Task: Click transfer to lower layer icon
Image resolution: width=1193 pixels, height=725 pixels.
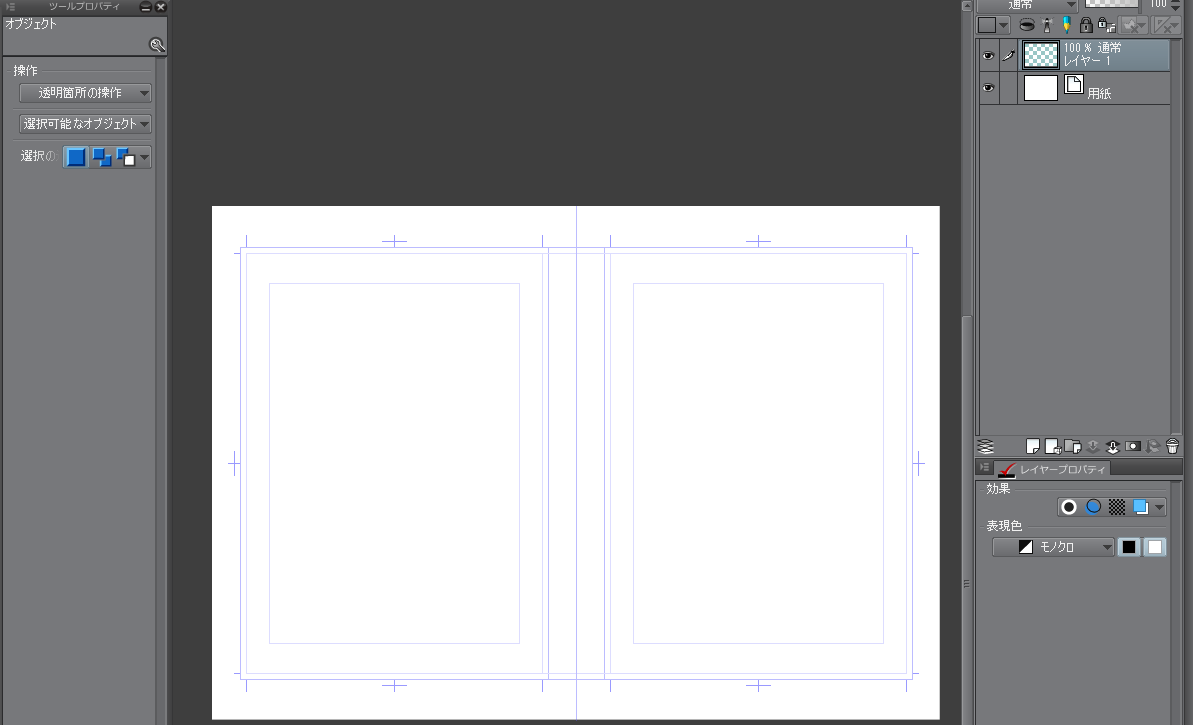Action: point(1093,447)
